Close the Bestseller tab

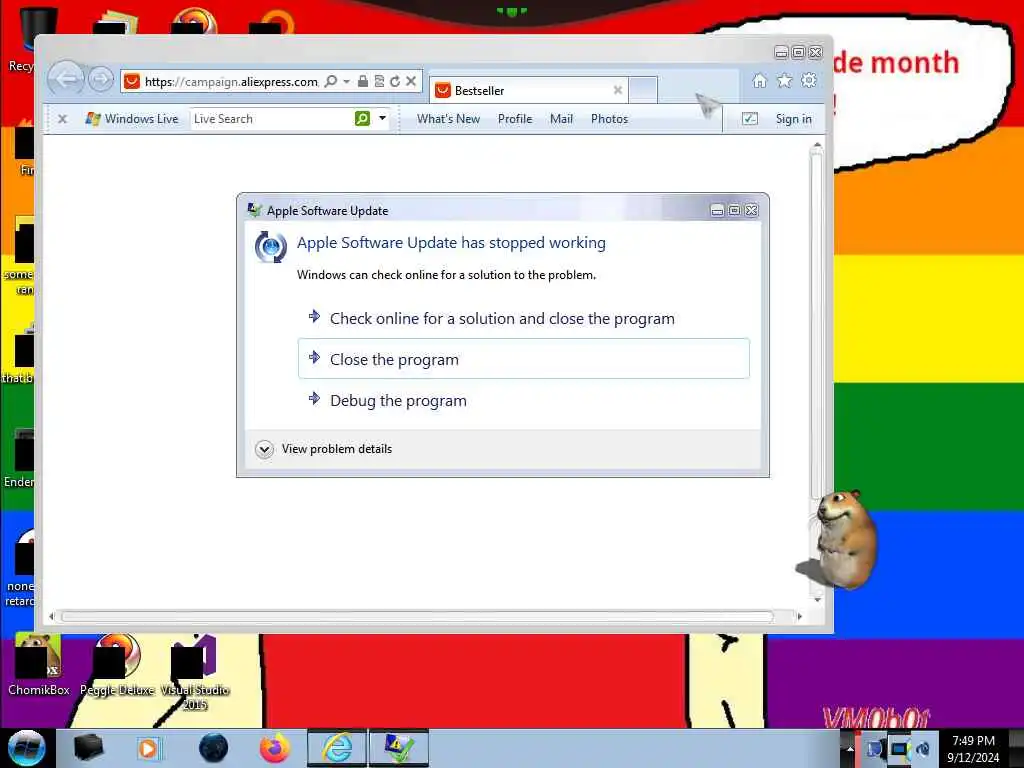pyautogui.click(x=617, y=90)
